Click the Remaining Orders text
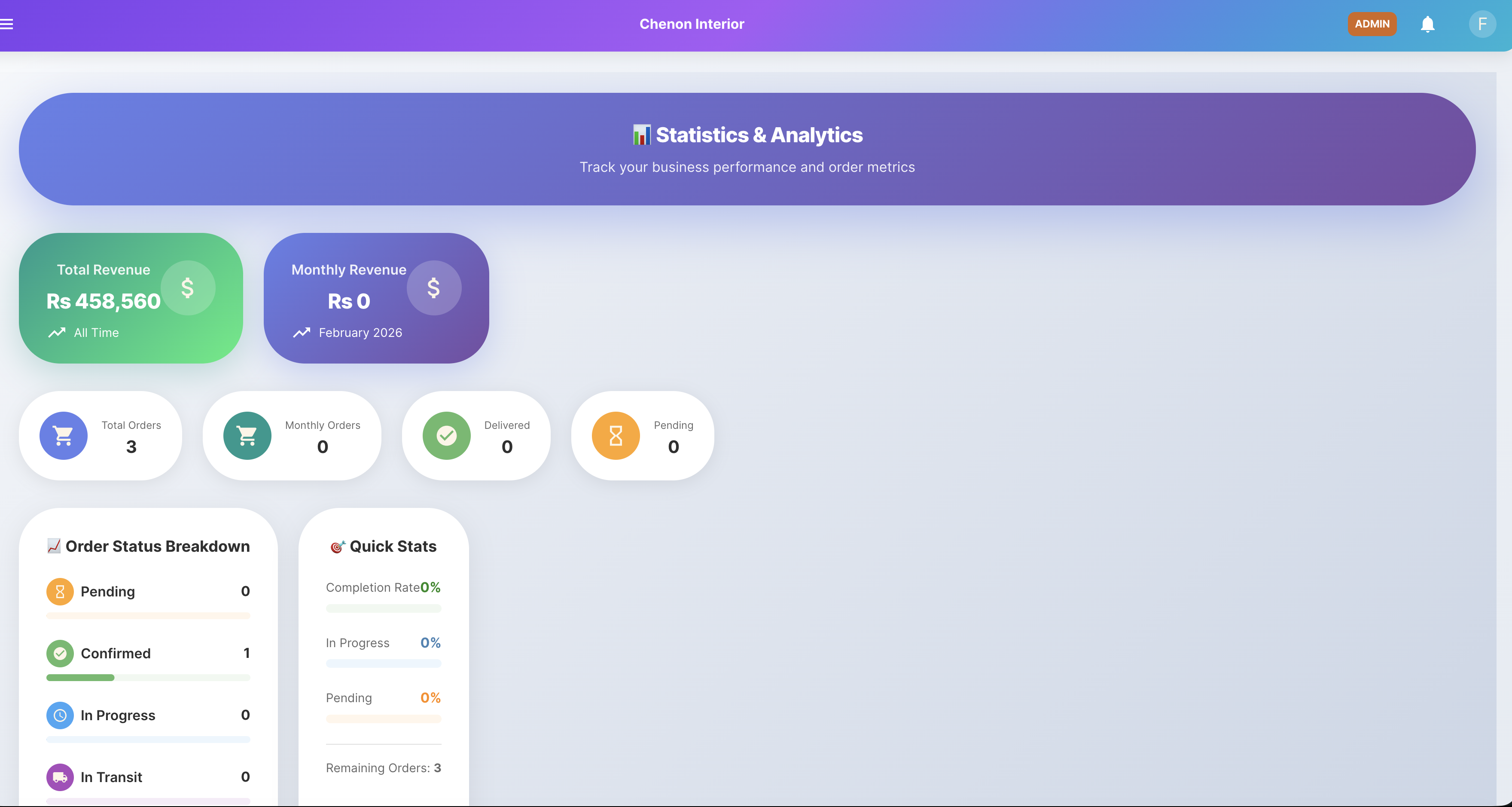The image size is (1512, 807). (383, 767)
